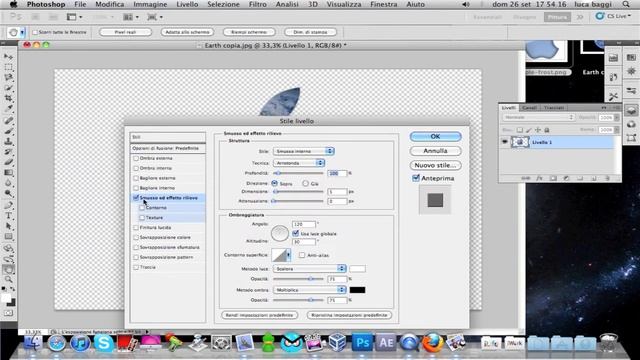Expand the CS Live menu
640x360 pixels.
(613, 16)
